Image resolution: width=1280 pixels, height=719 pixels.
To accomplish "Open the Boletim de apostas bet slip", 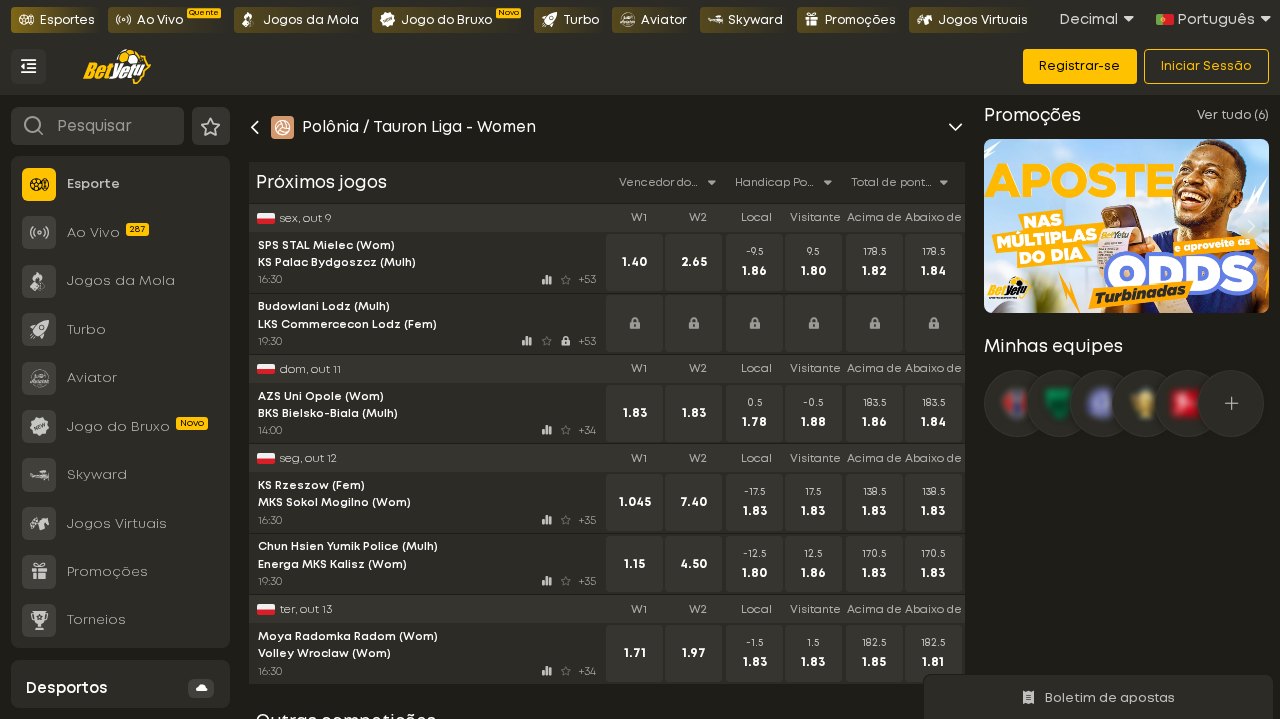I will tap(1098, 697).
